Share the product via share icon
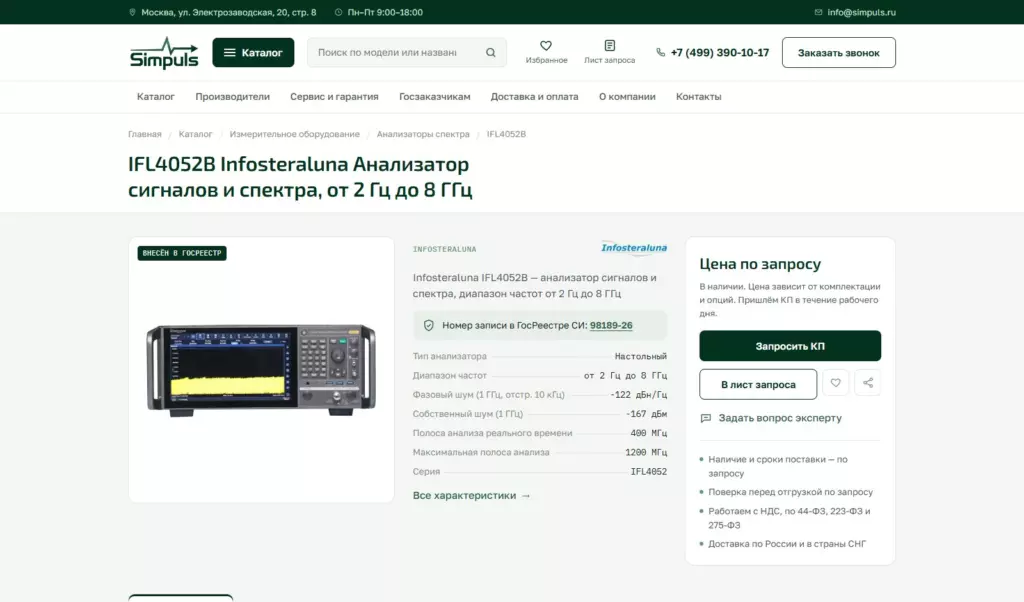Image resolution: width=1024 pixels, height=602 pixels. point(867,383)
